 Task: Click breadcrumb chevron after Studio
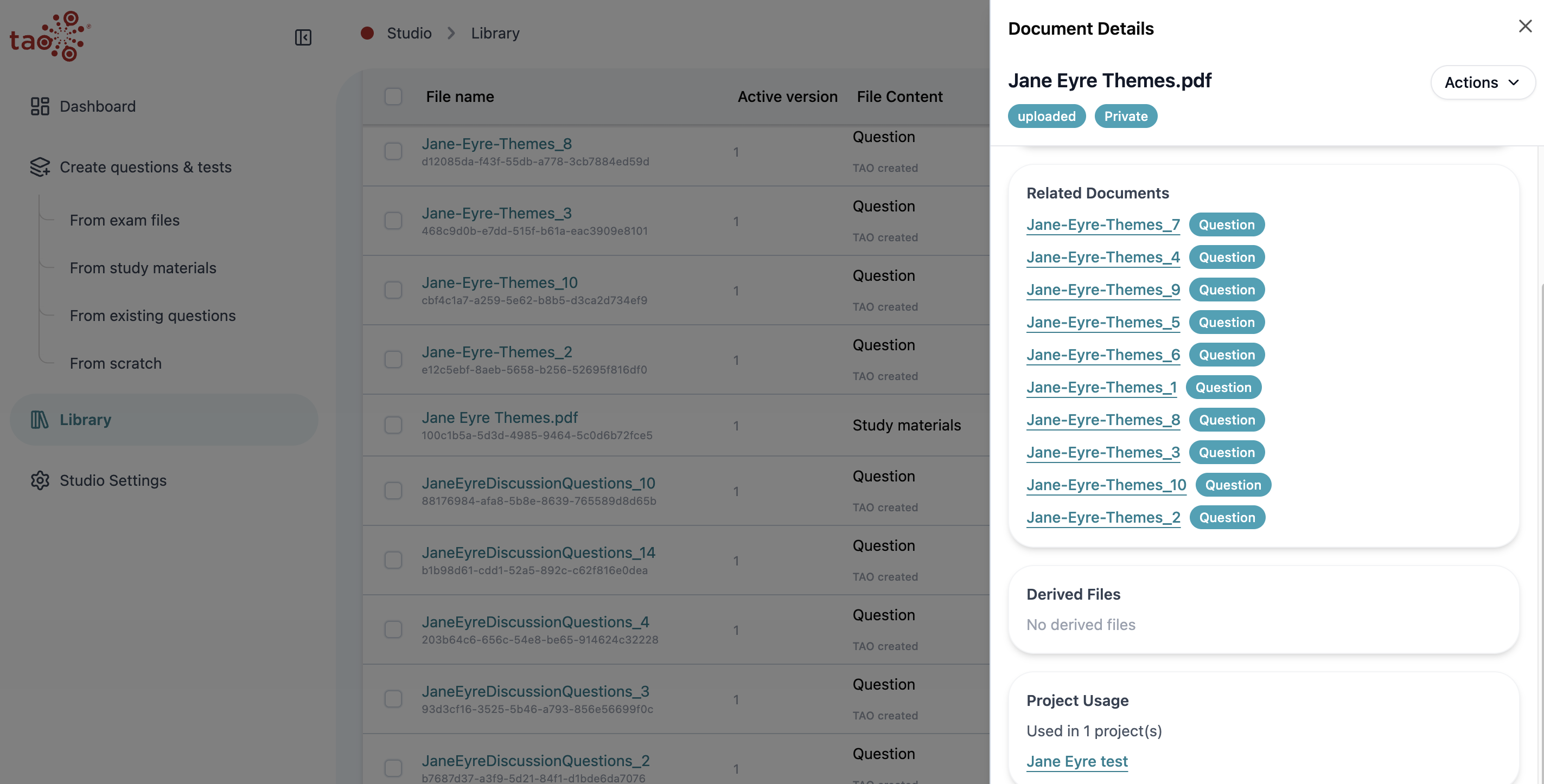pos(451,33)
